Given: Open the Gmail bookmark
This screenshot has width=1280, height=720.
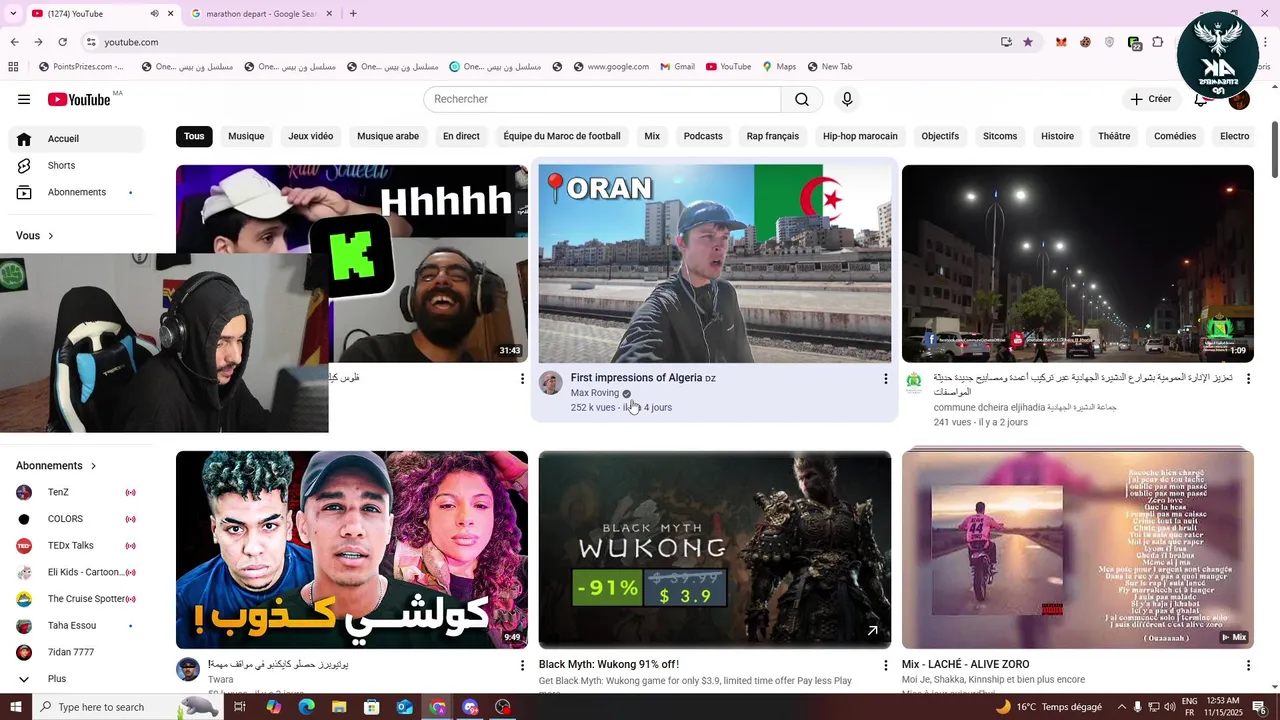Looking at the screenshot, I should pos(677,67).
